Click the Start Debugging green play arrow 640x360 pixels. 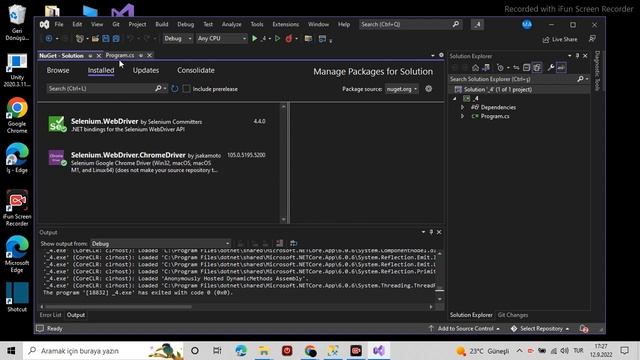coord(254,38)
